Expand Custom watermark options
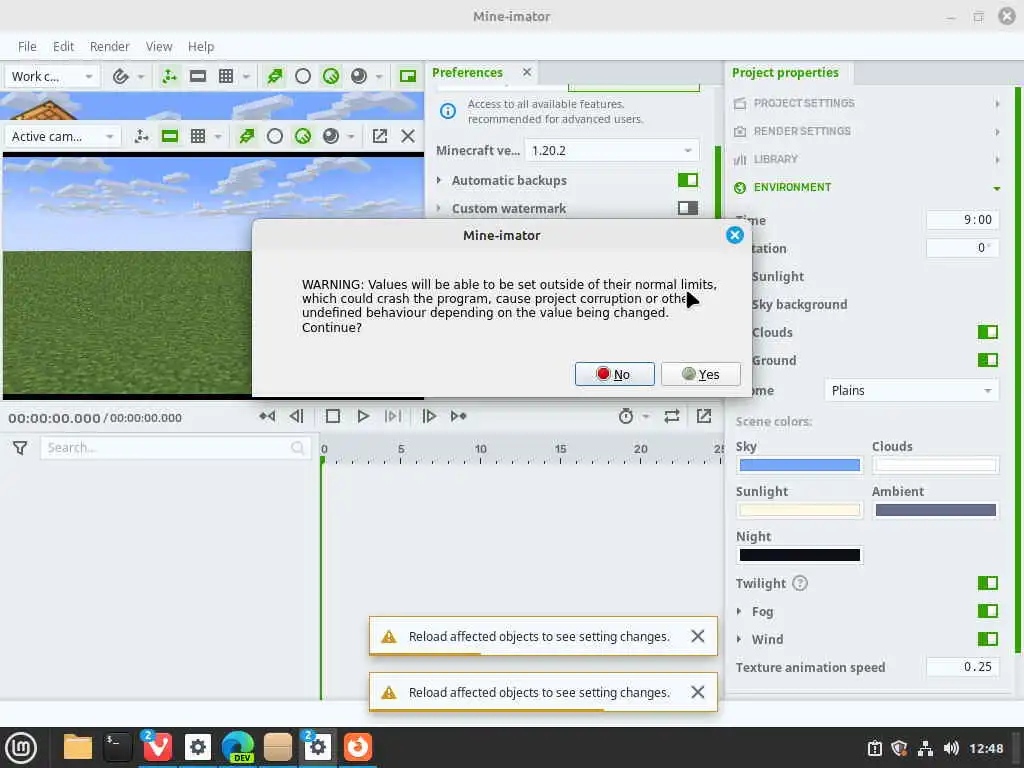The height and width of the screenshot is (768, 1024). [x=439, y=208]
